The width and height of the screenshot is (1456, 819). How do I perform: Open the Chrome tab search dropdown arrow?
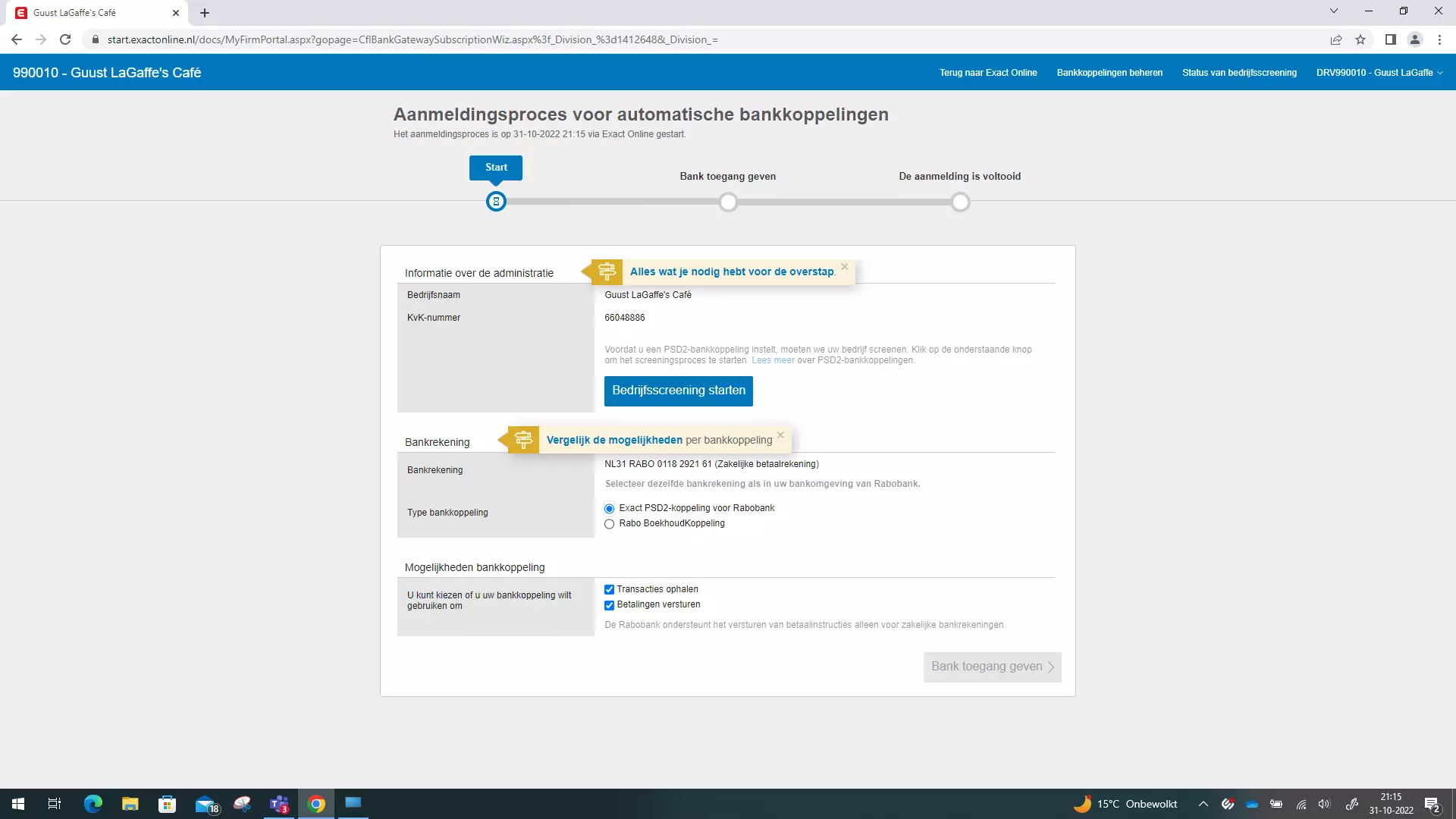click(x=1333, y=11)
